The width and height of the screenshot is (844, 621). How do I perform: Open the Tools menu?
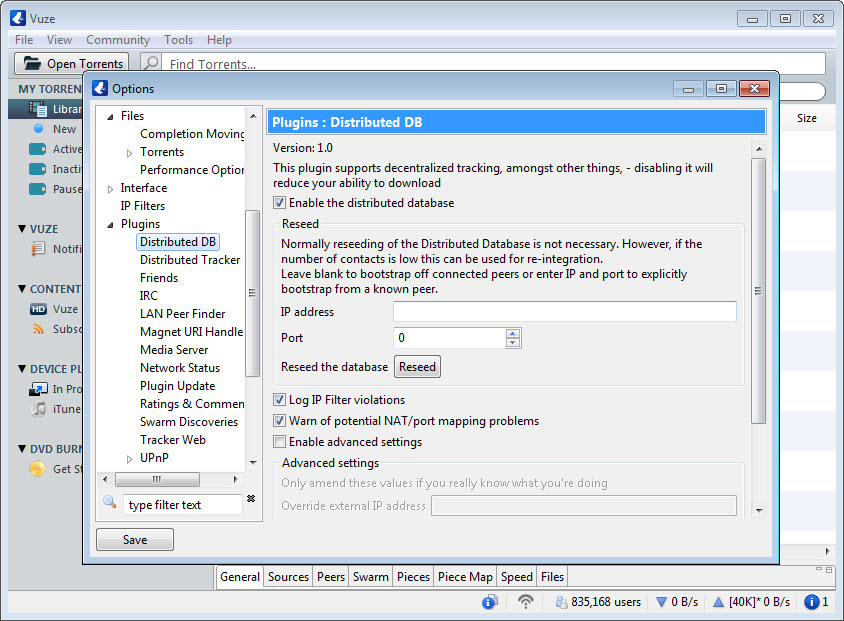(x=178, y=40)
